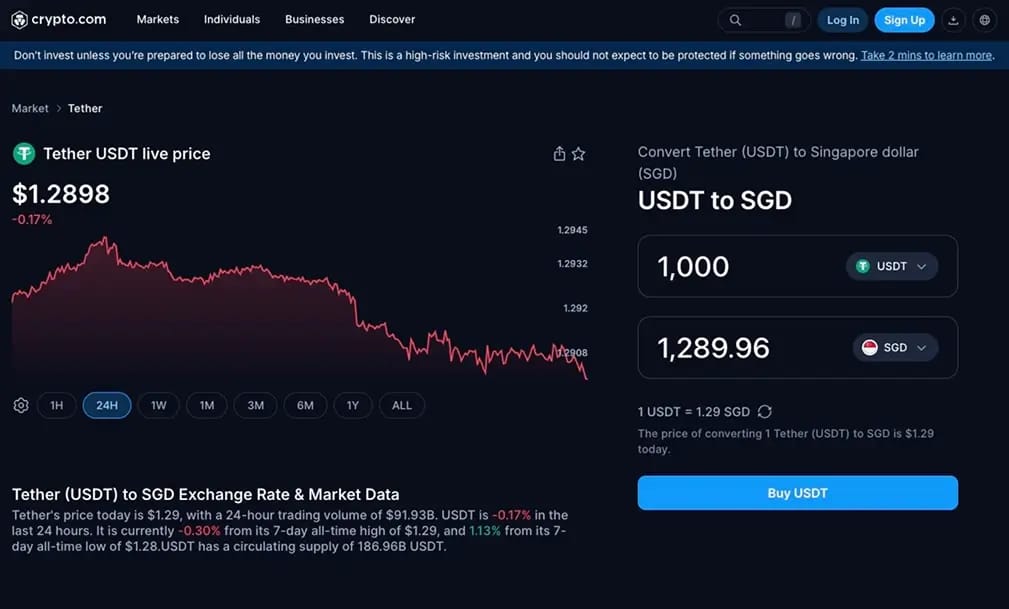The width and height of the screenshot is (1009, 609).
Task: Select the 1Y chart range
Action: (x=353, y=406)
